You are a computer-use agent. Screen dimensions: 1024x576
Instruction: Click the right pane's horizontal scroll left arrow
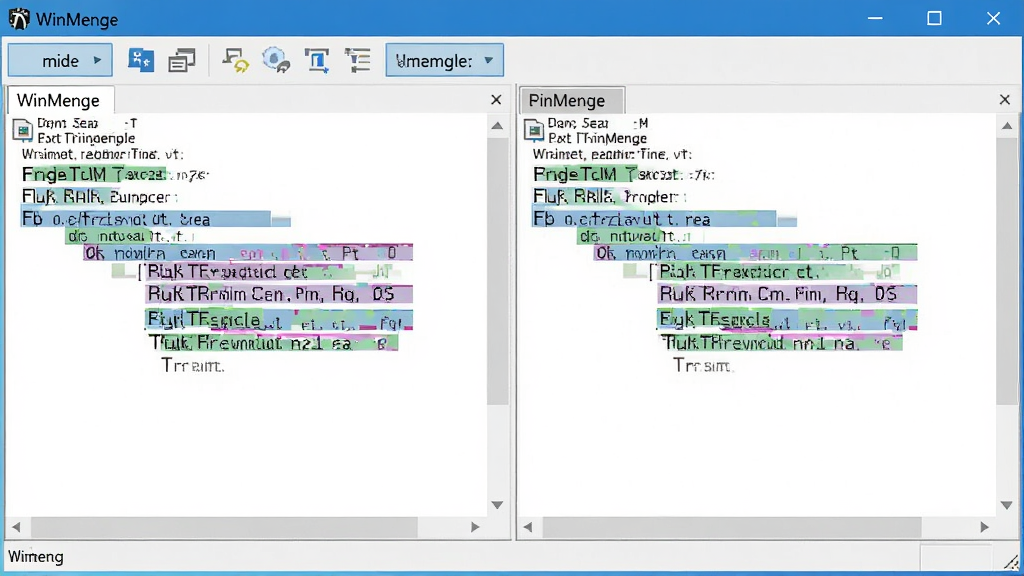coord(528,527)
